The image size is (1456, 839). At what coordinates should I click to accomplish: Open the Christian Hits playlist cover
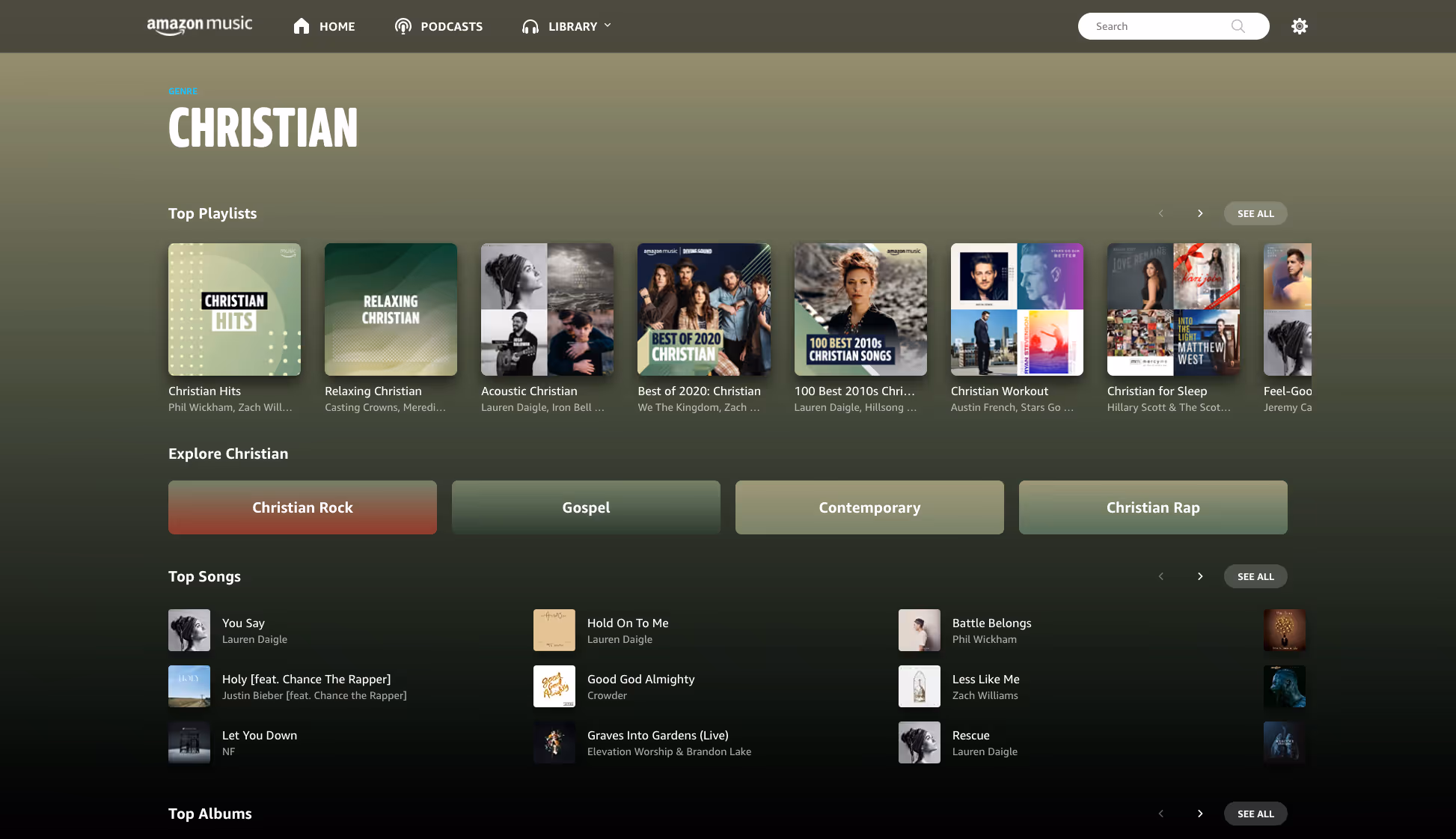234,309
